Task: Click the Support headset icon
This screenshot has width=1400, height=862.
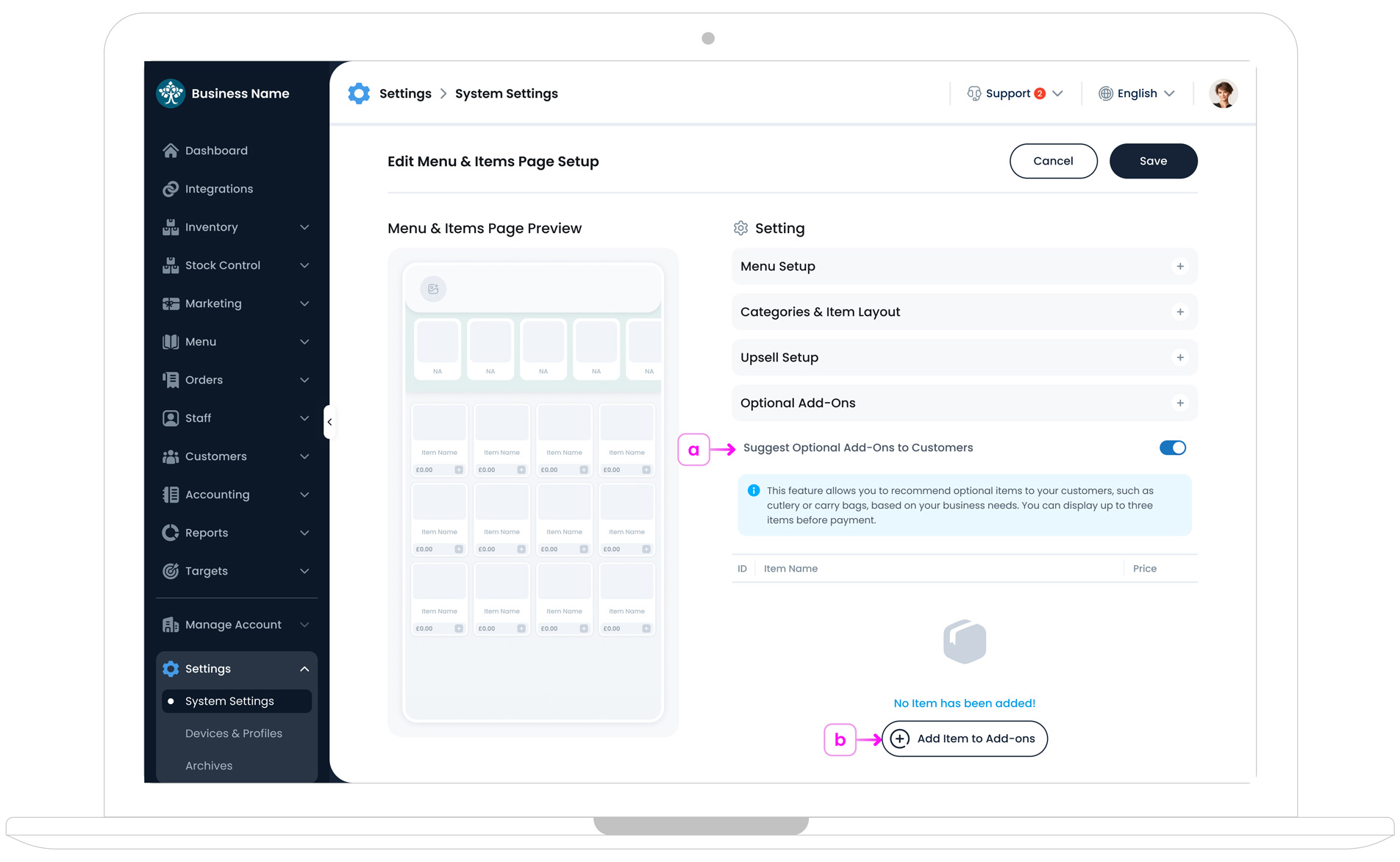Action: 974,93
